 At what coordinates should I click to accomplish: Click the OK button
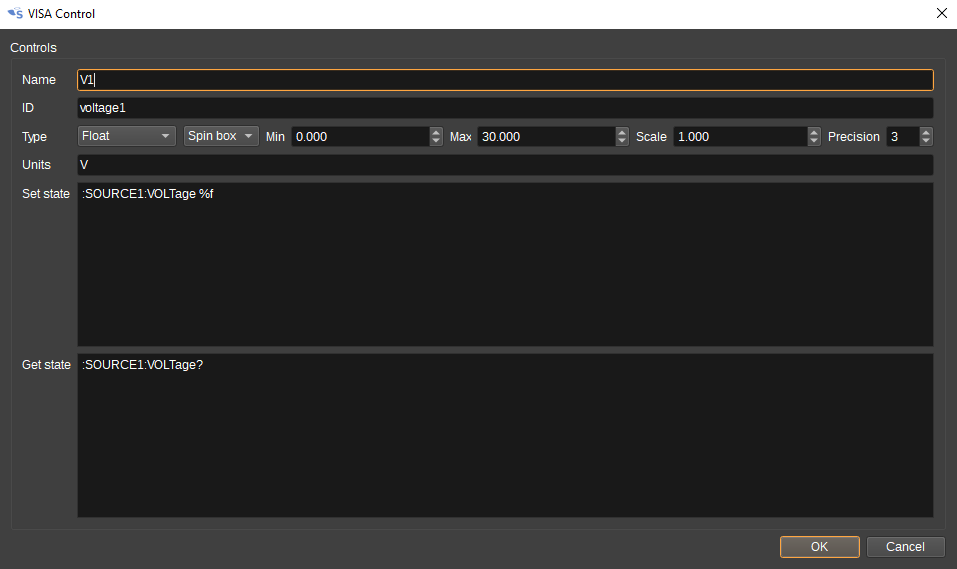pyautogui.click(x=819, y=547)
